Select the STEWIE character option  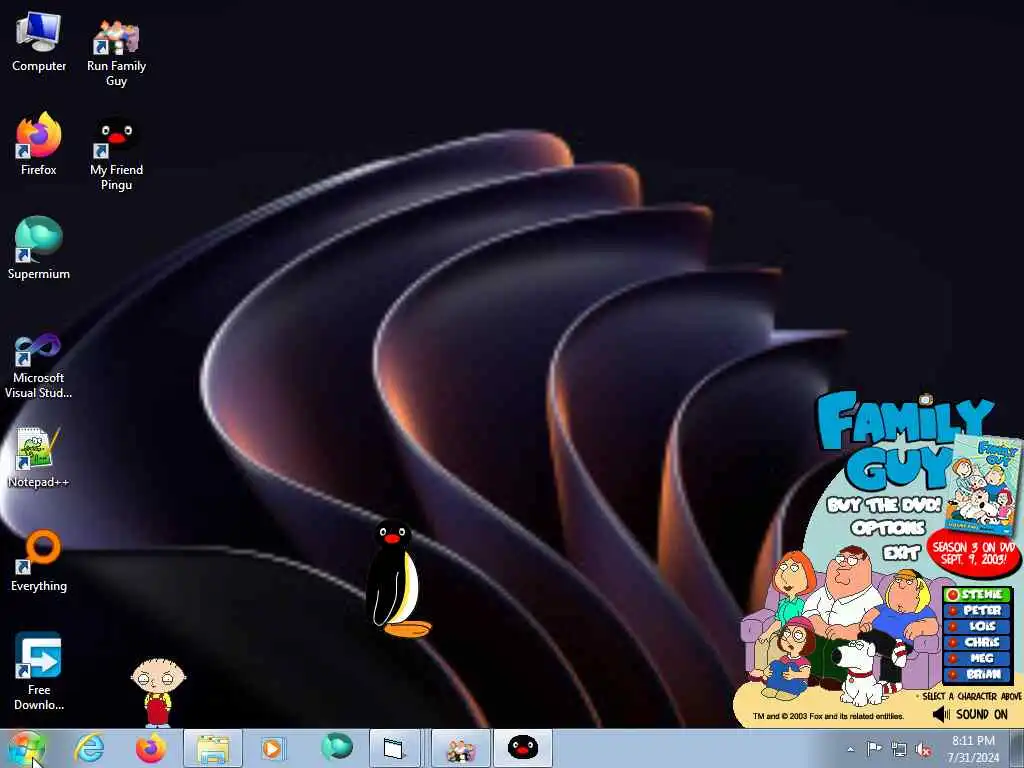click(x=978, y=594)
